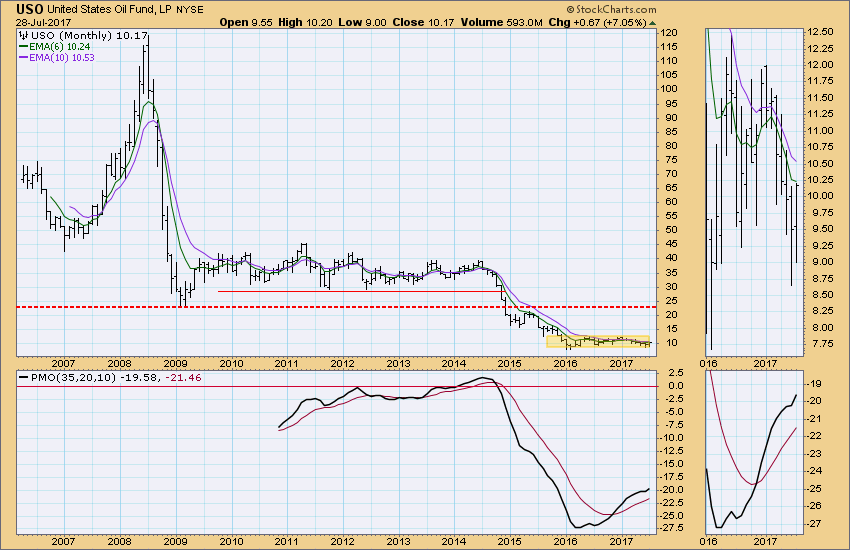Click the red PMO signal value -21.46
The width and height of the screenshot is (850, 550).
(183, 378)
